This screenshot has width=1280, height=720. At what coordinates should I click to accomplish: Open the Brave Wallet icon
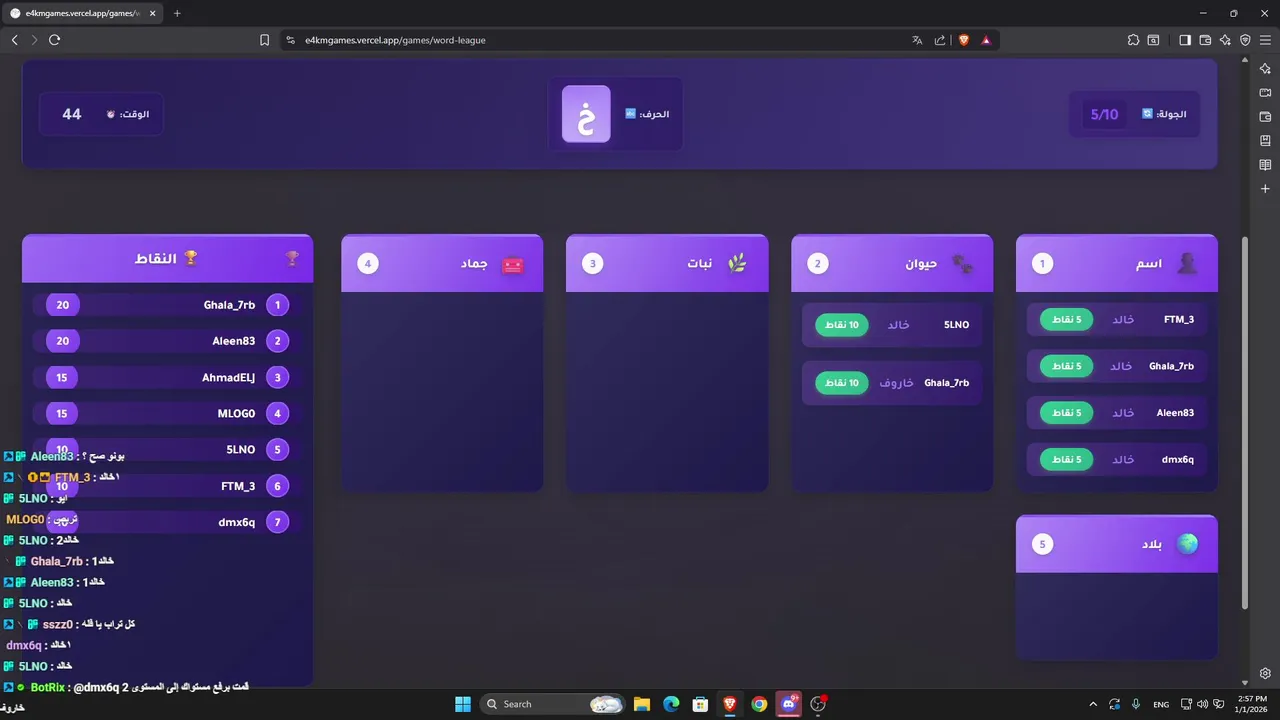pyautogui.click(x=1205, y=40)
